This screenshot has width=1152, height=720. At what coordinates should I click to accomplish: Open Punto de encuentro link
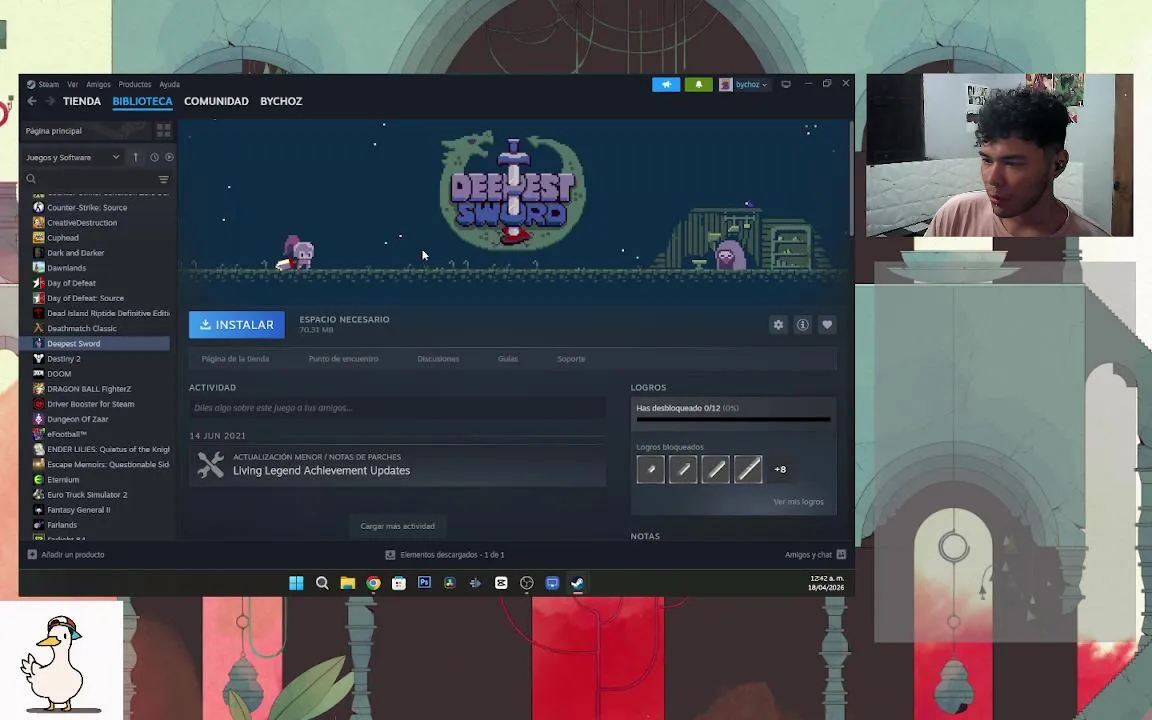coord(343,359)
